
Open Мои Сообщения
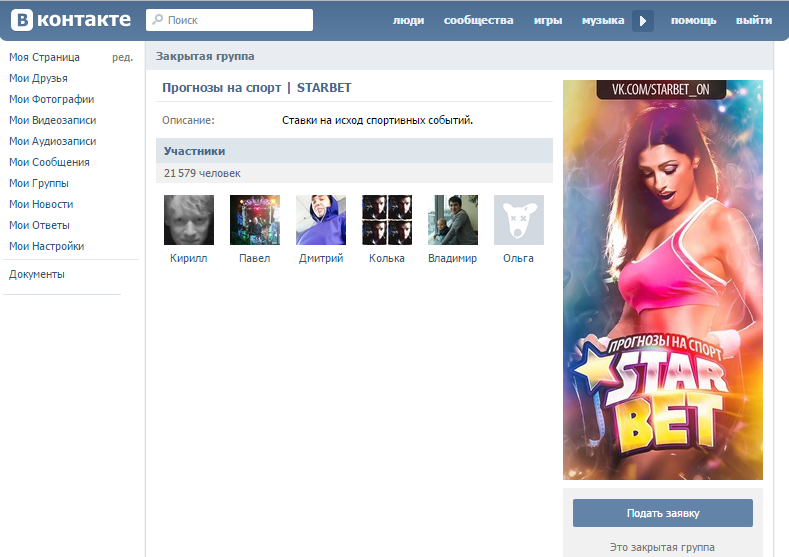click(49, 163)
